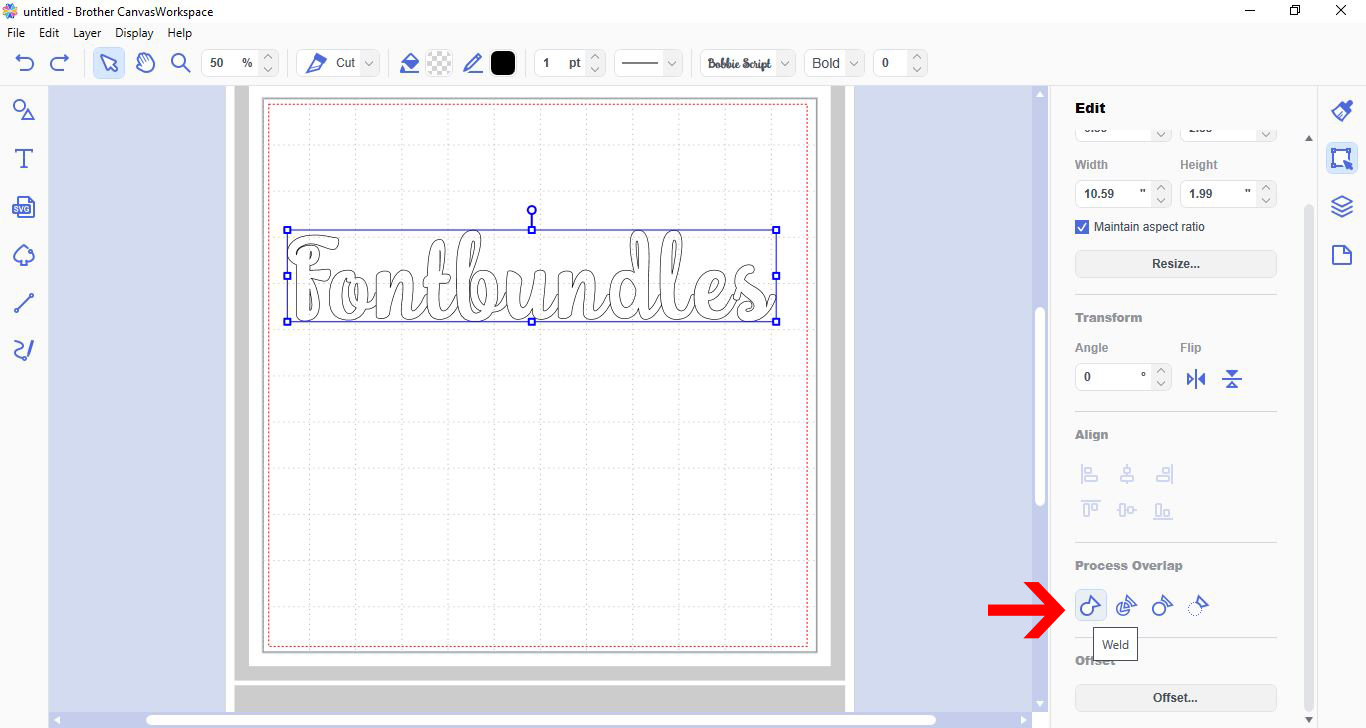
Task: Open the line style dropdown
Action: [648, 63]
